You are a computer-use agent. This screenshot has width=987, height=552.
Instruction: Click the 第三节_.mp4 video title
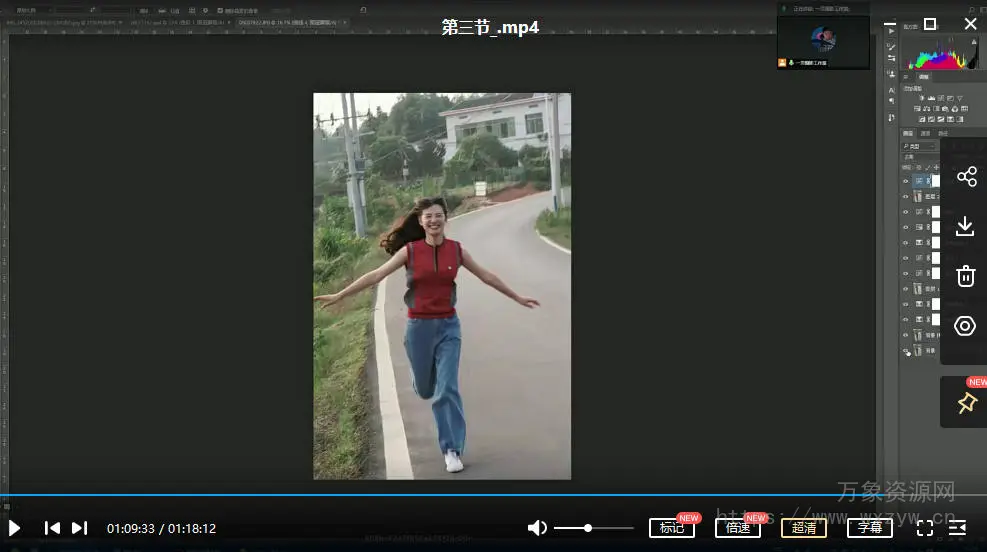(490, 27)
